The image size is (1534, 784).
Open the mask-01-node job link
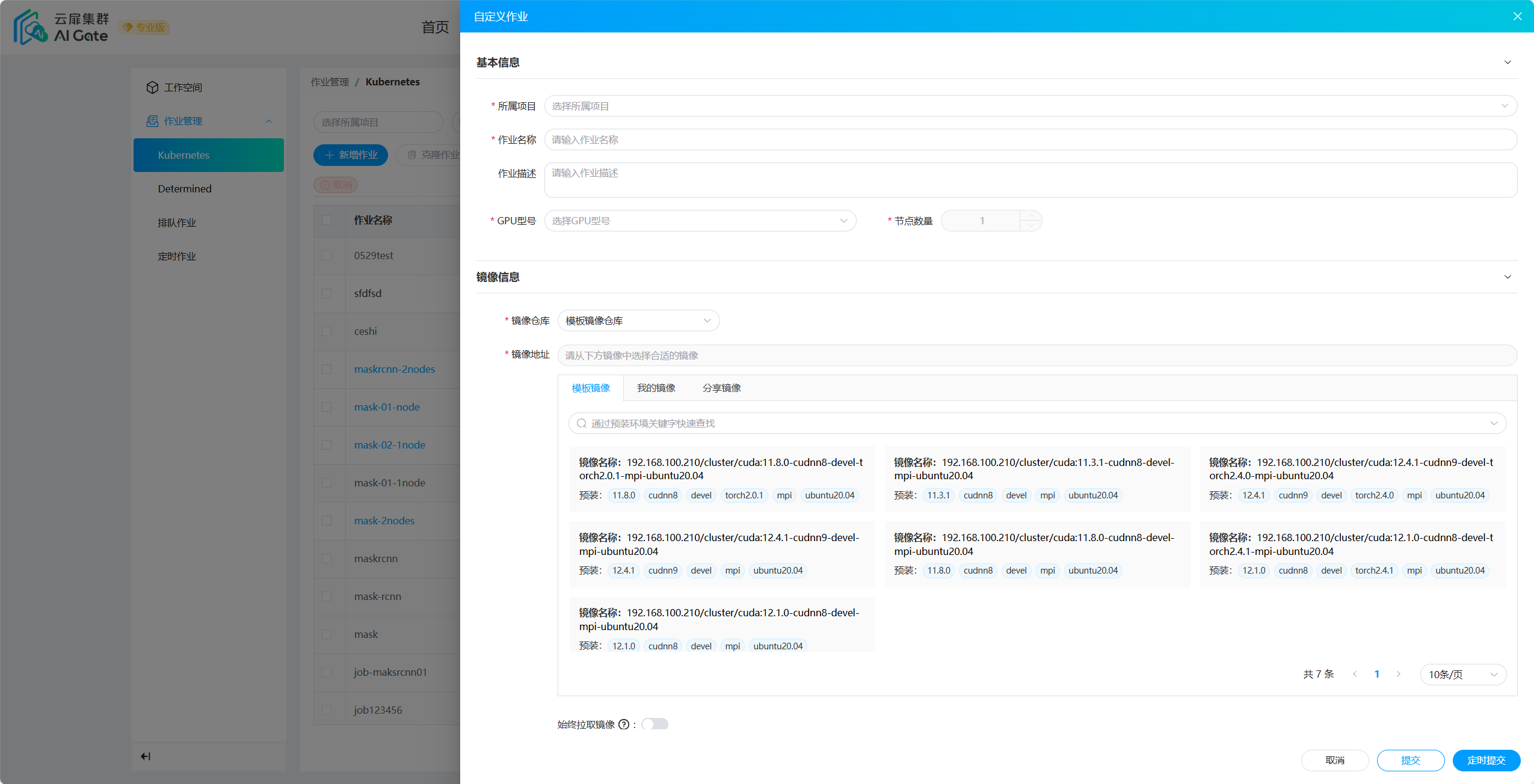coord(387,407)
